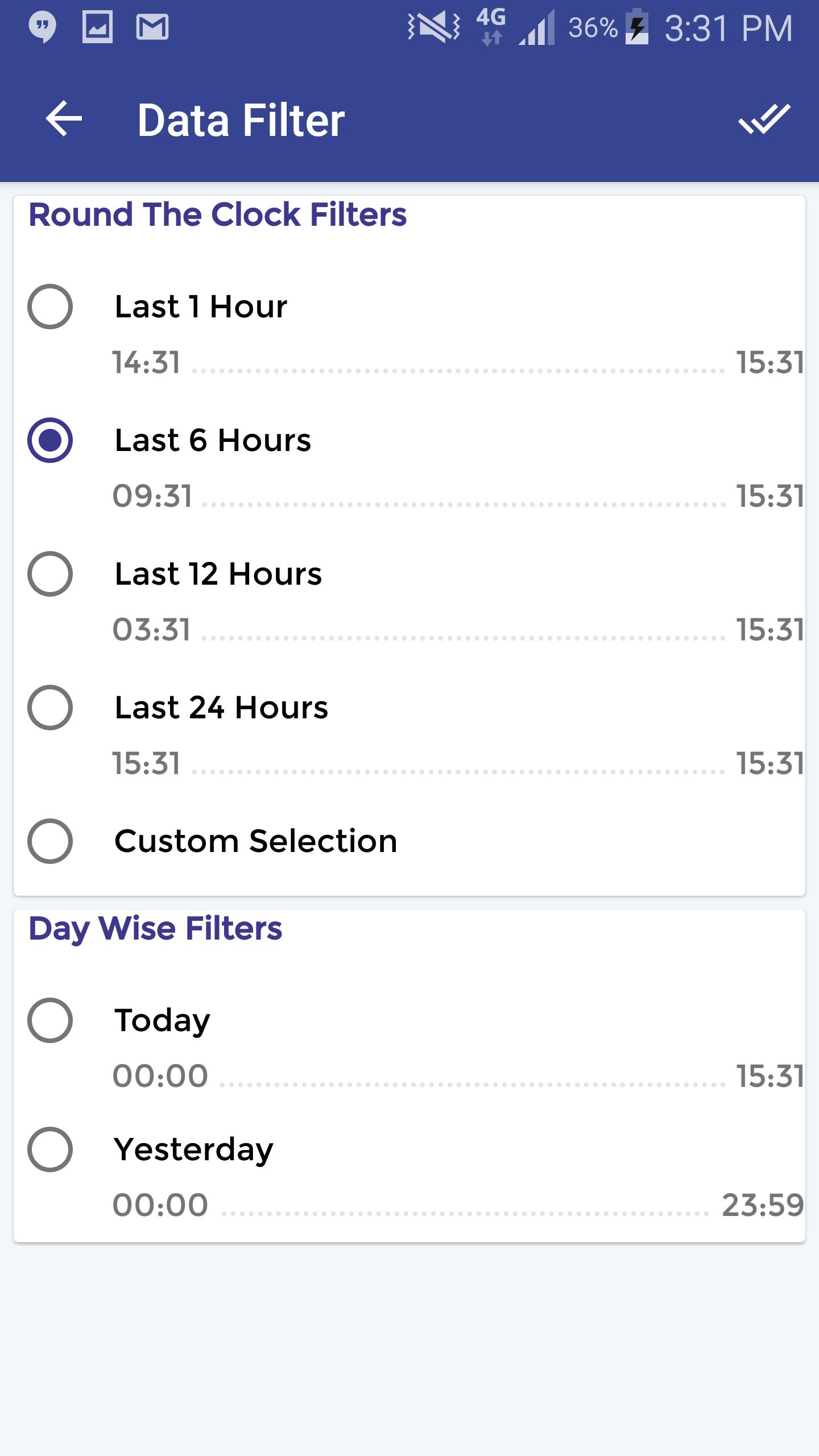Tap the Yesterday 23:59 end time
This screenshot has width=819, height=1456.
(763, 1205)
